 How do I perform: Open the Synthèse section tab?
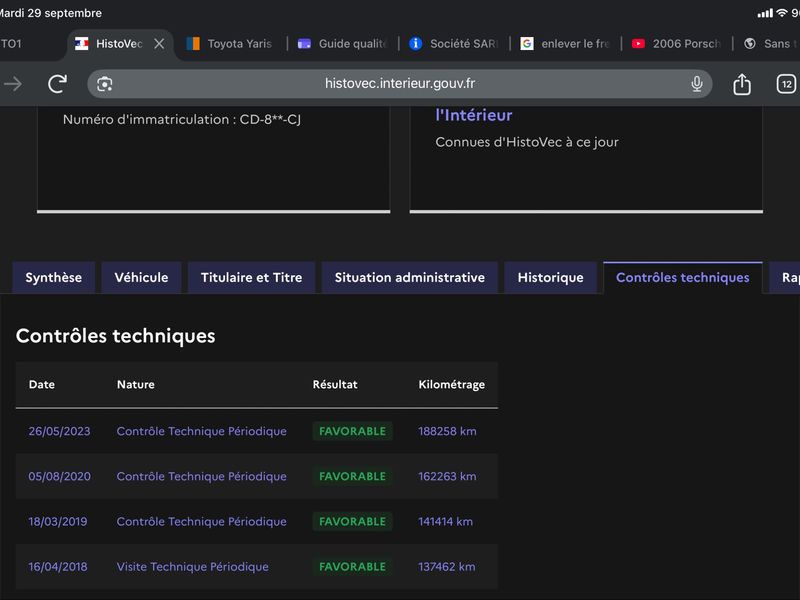click(x=54, y=278)
